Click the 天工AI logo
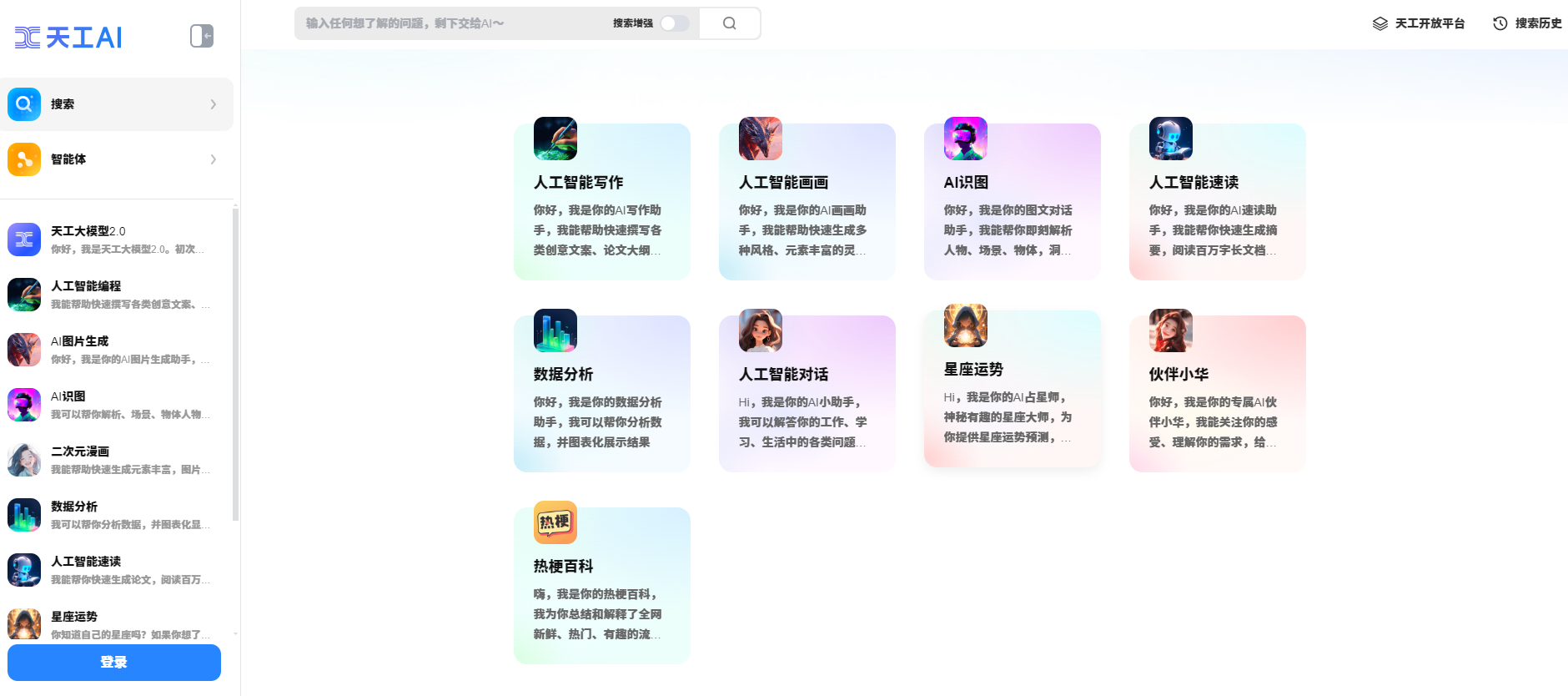 (68, 37)
